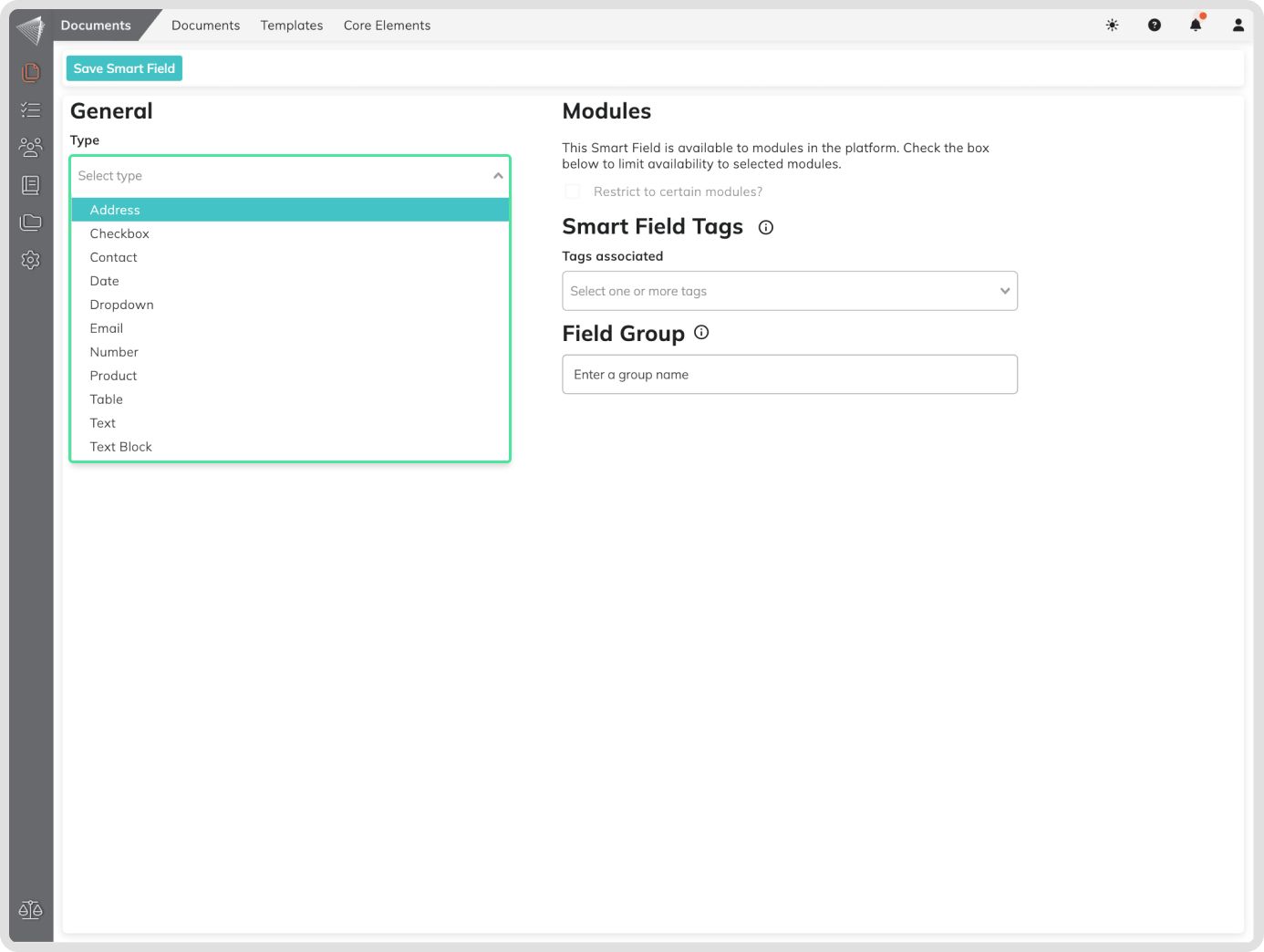Open the checklist tasks sidebar icon

pos(31,110)
